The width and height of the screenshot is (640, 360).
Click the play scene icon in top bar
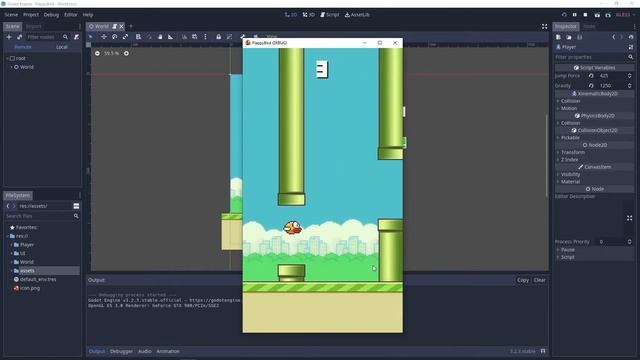click(x=597, y=15)
